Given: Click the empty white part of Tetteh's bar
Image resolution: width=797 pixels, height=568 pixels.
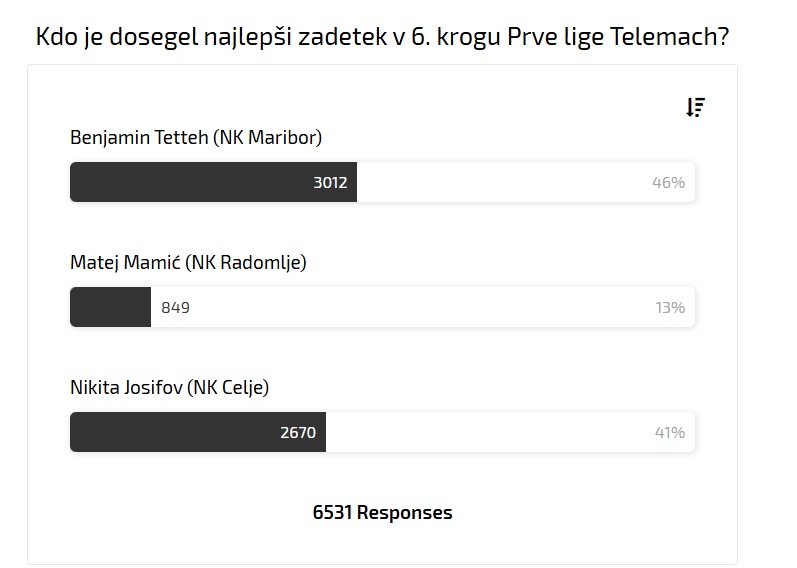Looking at the screenshot, I should (500, 183).
